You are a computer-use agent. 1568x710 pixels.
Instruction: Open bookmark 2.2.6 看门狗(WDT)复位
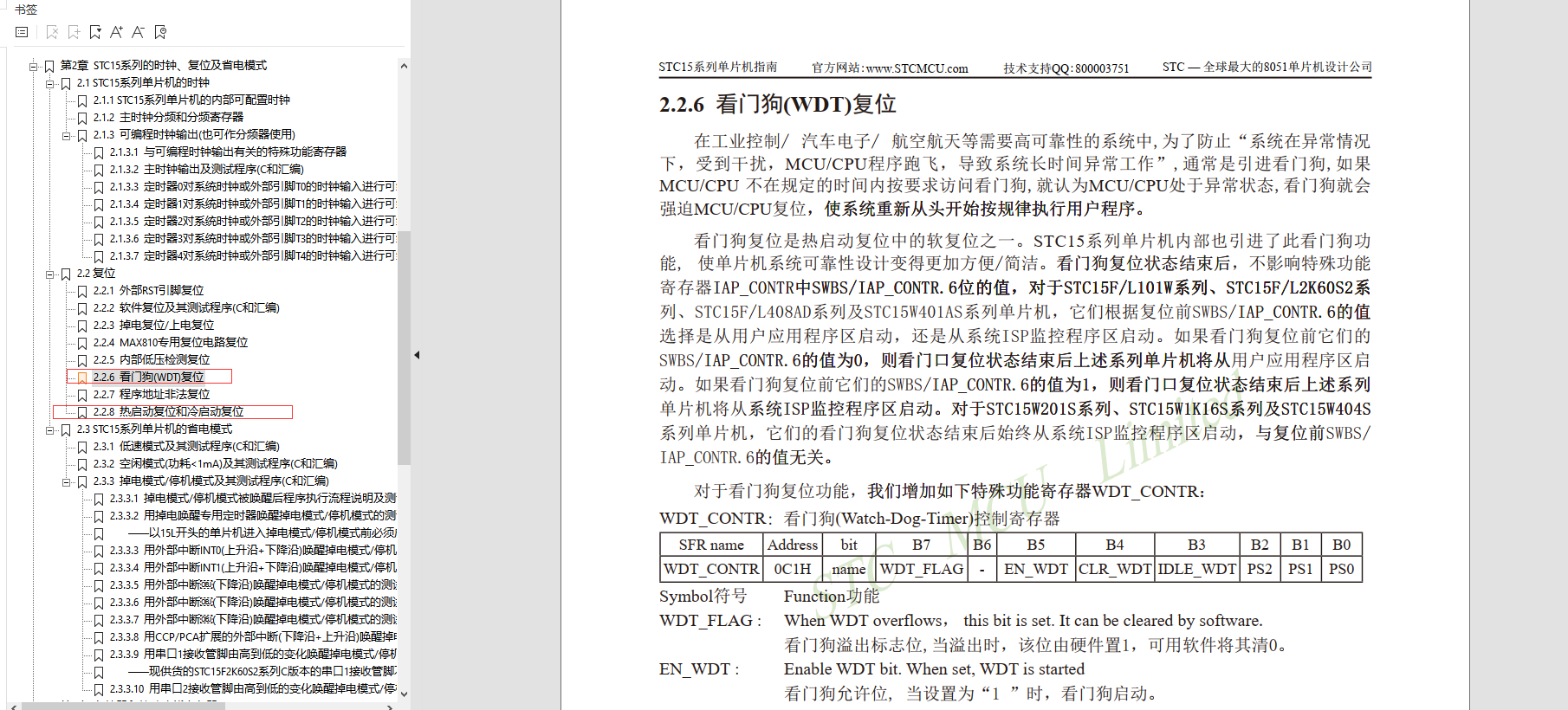tap(149, 378)
